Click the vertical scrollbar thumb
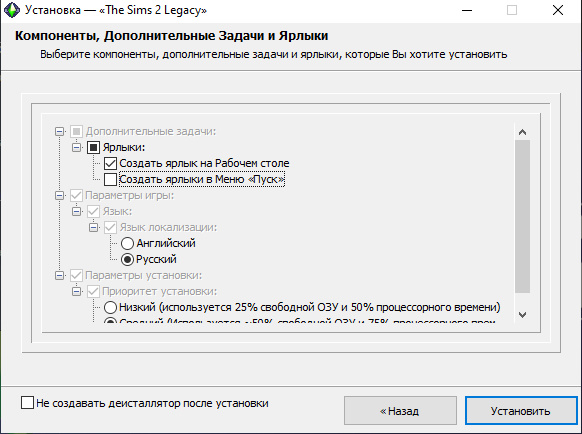582x434 pixels. (x=522, y=216)
